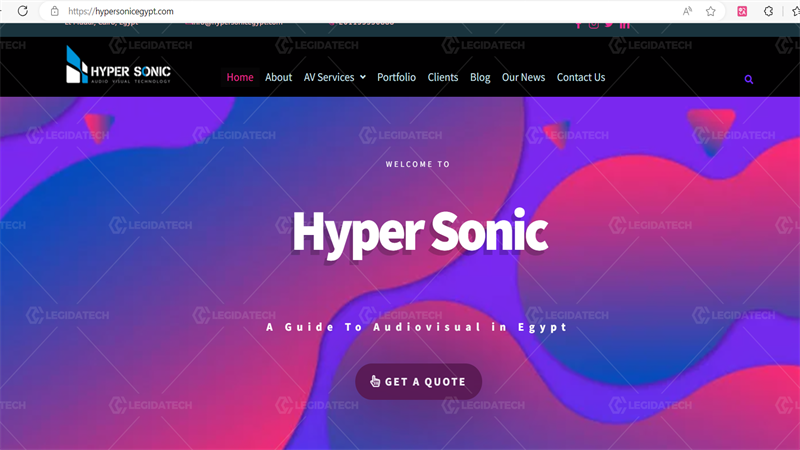This screenshot has height=450, width=800.
Task: Click the Hyper Sonic logo in the header
Action: (118, 65)
